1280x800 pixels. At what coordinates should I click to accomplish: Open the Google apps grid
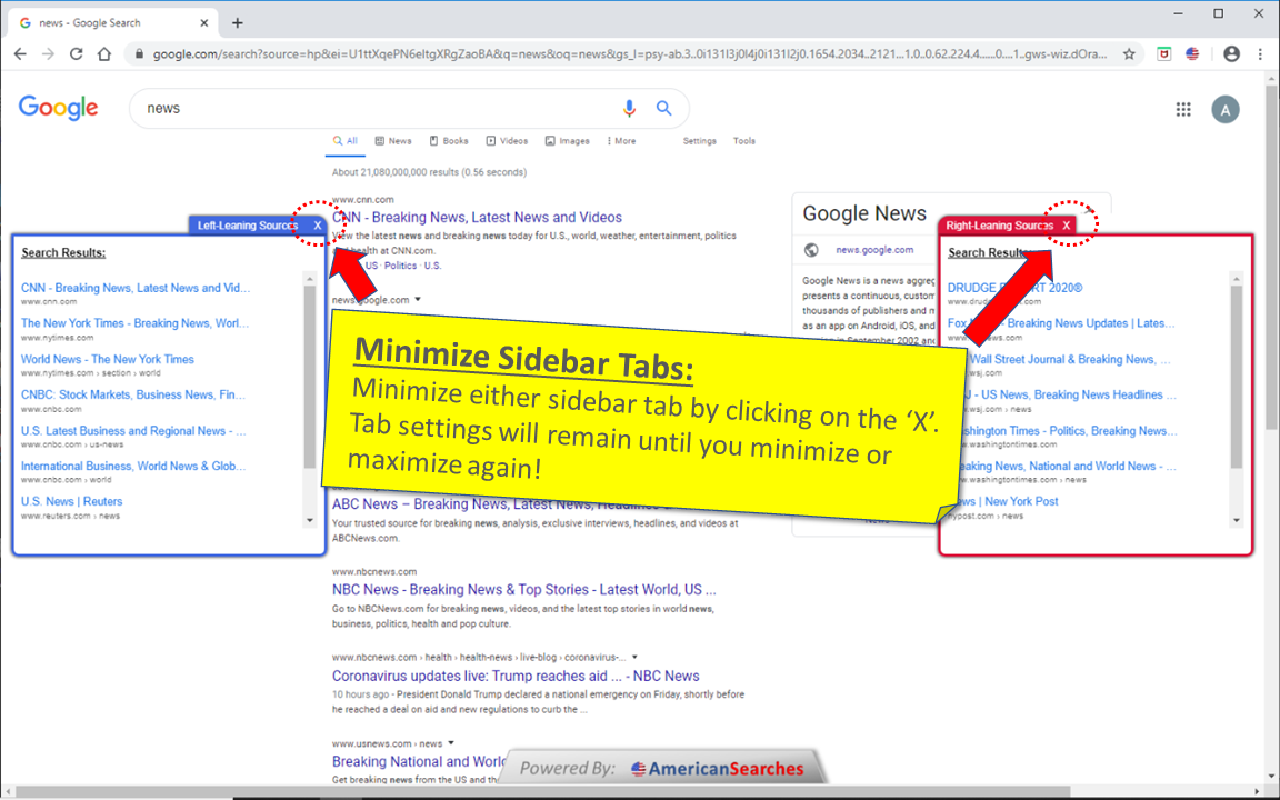pyautogui.click(x=1184, y=109)
